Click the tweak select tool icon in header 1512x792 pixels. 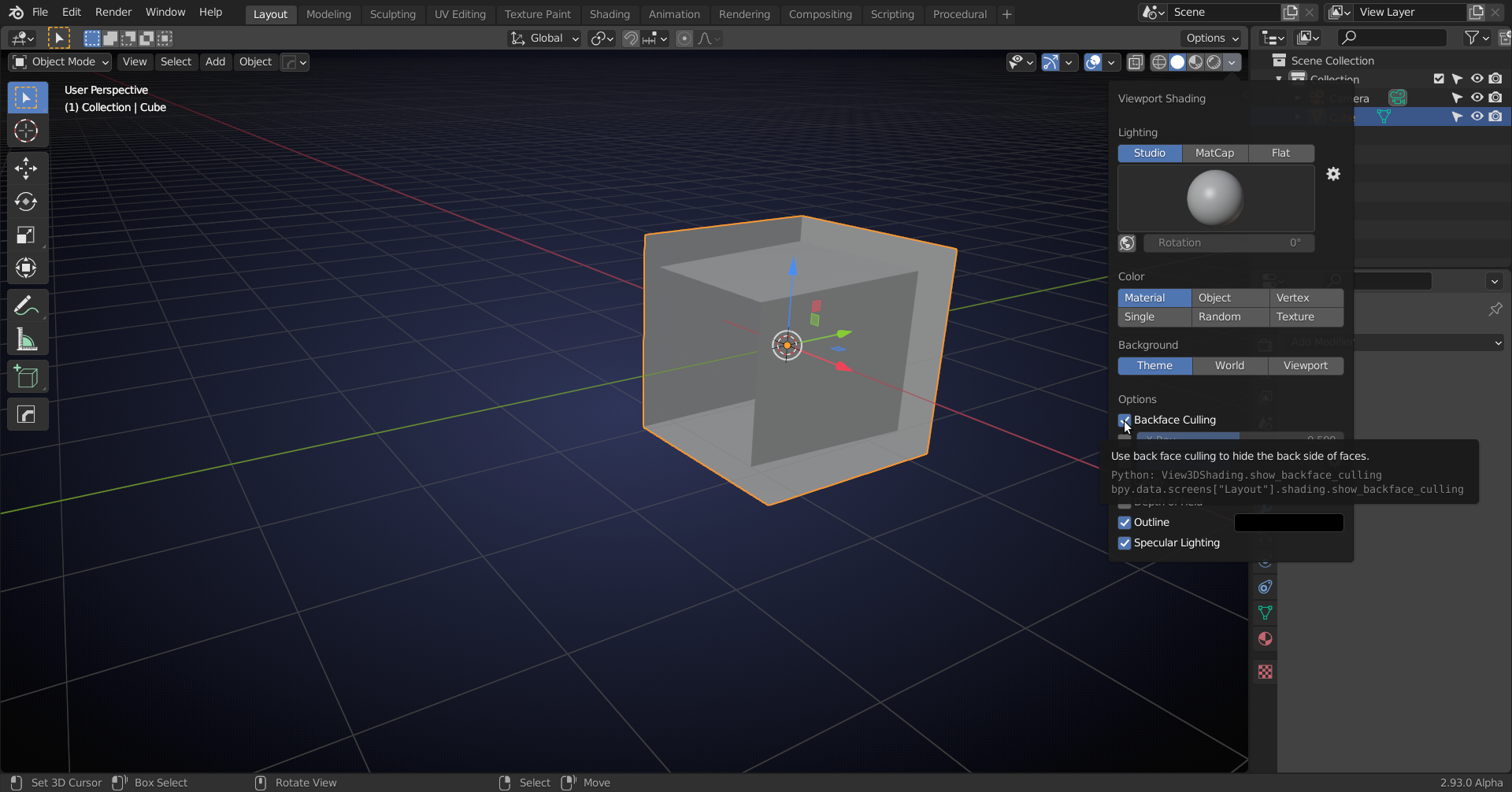[59, 38]
